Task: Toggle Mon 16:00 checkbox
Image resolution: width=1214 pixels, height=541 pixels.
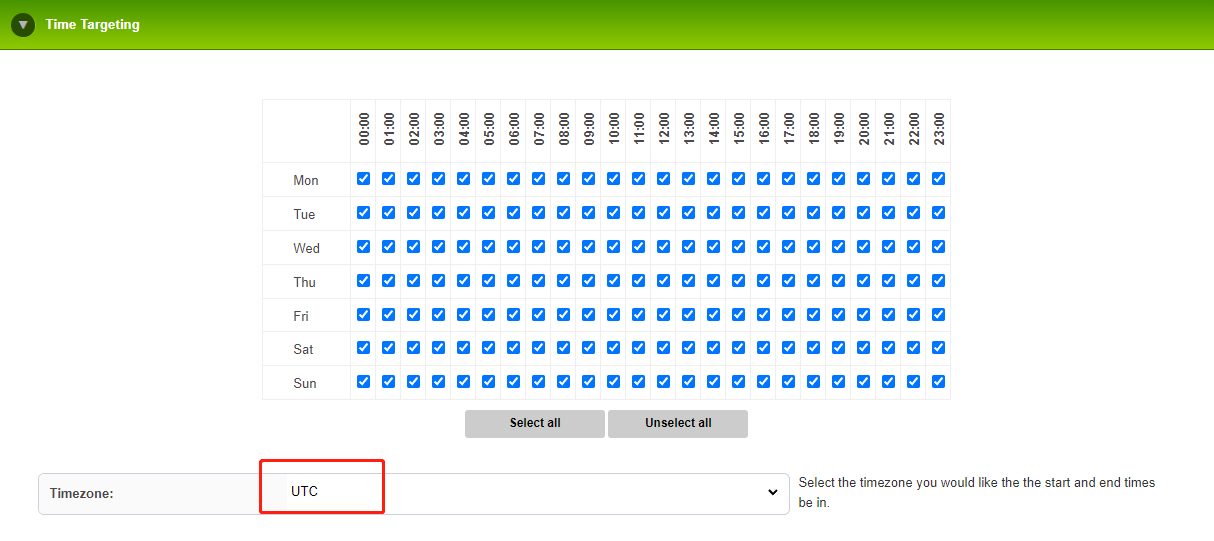Action: coord(763,179)
